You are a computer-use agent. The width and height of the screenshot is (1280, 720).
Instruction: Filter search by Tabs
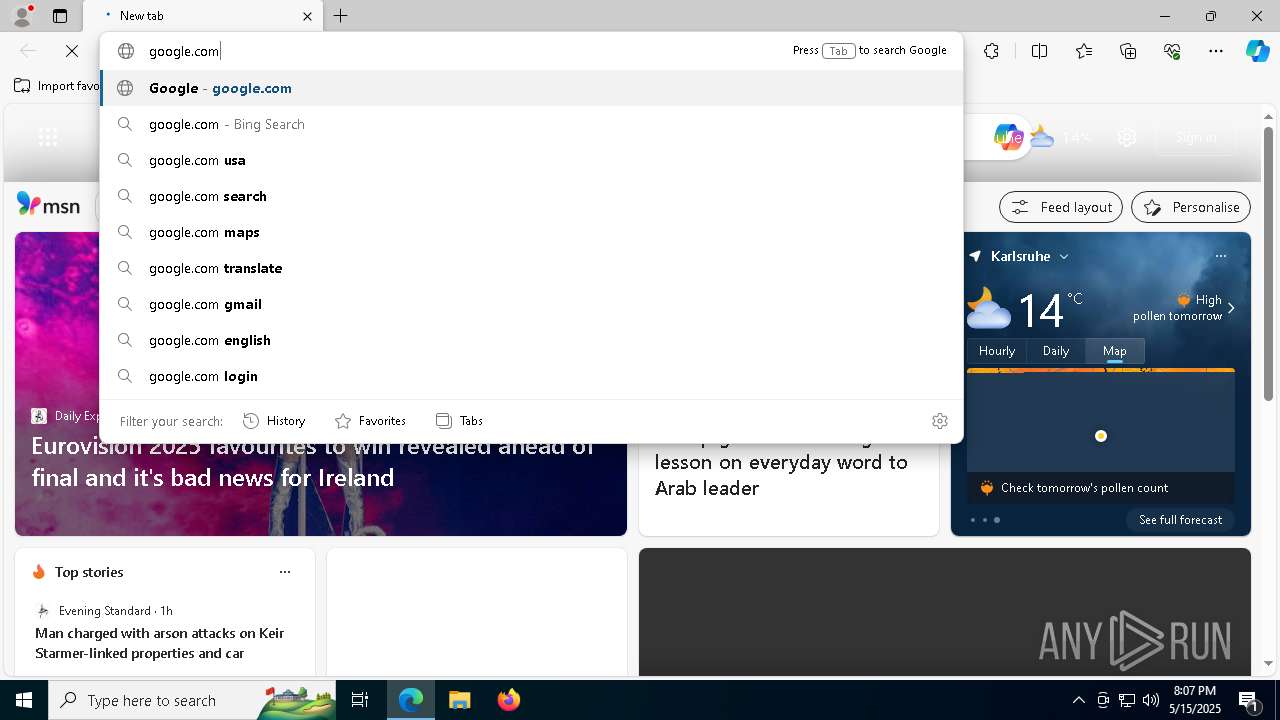pyautogui.click(x=460, y=421)
